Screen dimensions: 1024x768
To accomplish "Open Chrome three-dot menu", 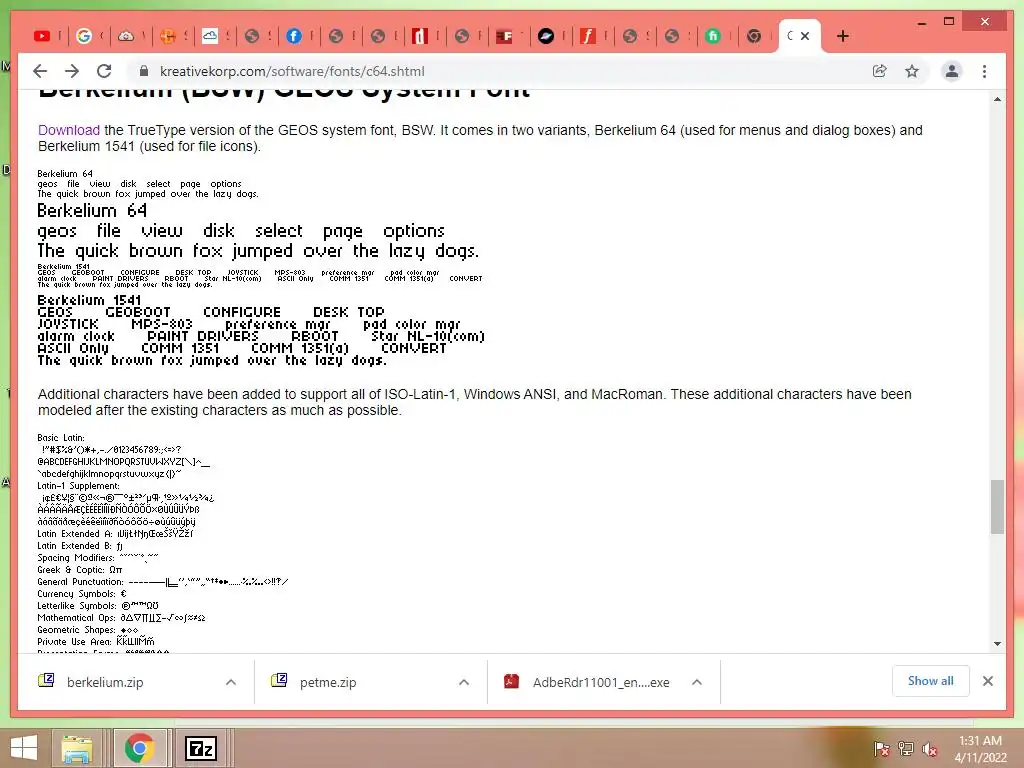I will [984, 71].
